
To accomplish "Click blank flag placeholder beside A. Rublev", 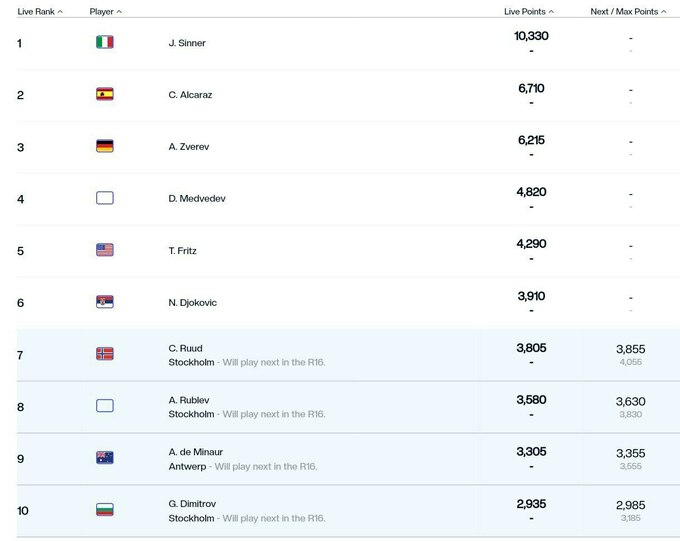I will point(104,406).
